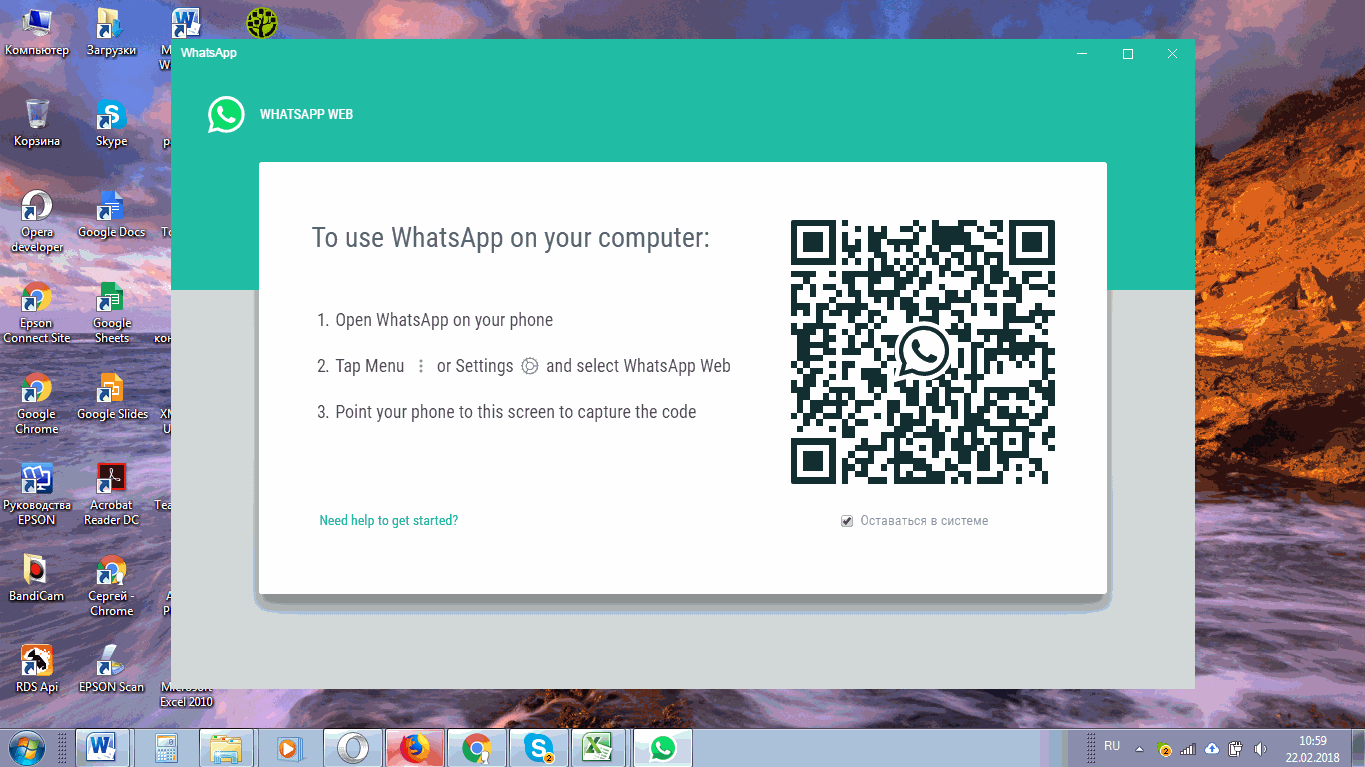Click the QR code to scan

pyautogui.click(x=922, y=352)
